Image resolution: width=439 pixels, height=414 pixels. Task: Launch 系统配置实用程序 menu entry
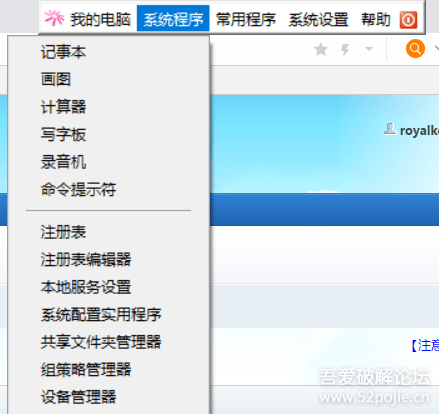pos(109,314)
